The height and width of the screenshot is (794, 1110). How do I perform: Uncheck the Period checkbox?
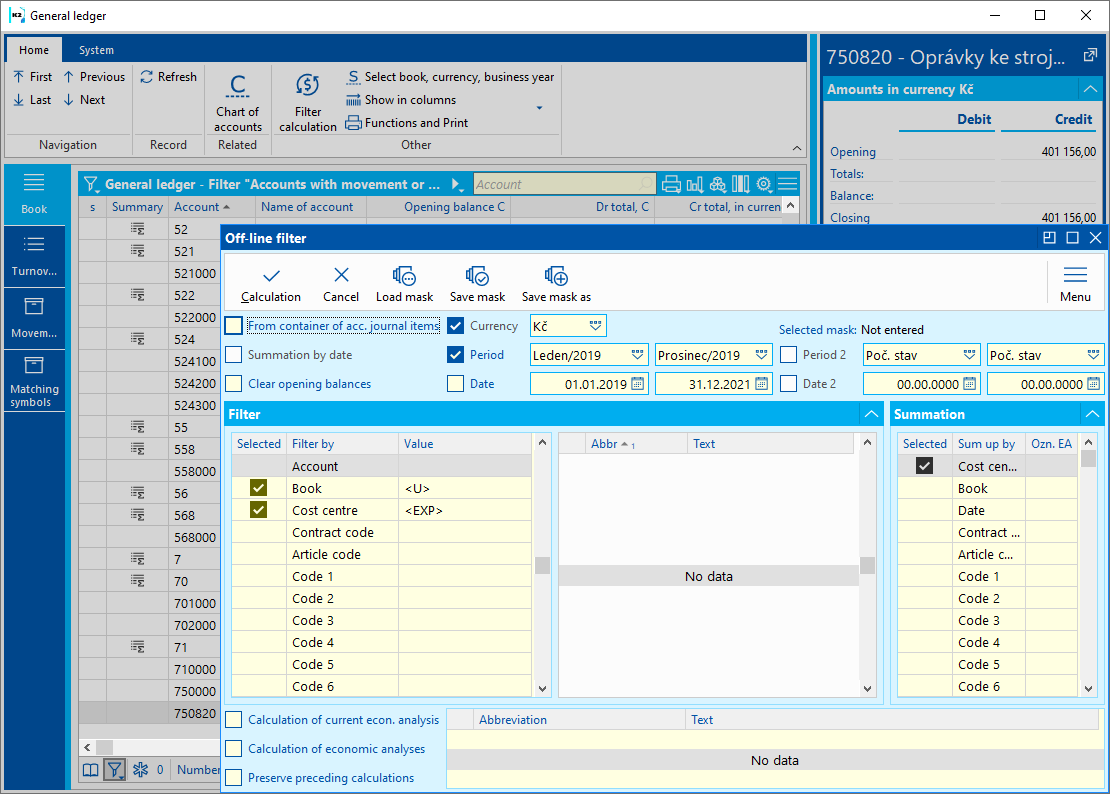(456, 355)
